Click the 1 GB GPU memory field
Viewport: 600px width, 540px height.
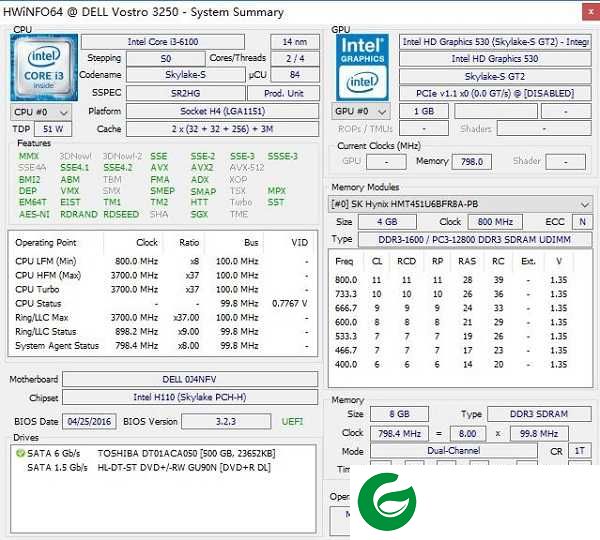pos(424,111)
